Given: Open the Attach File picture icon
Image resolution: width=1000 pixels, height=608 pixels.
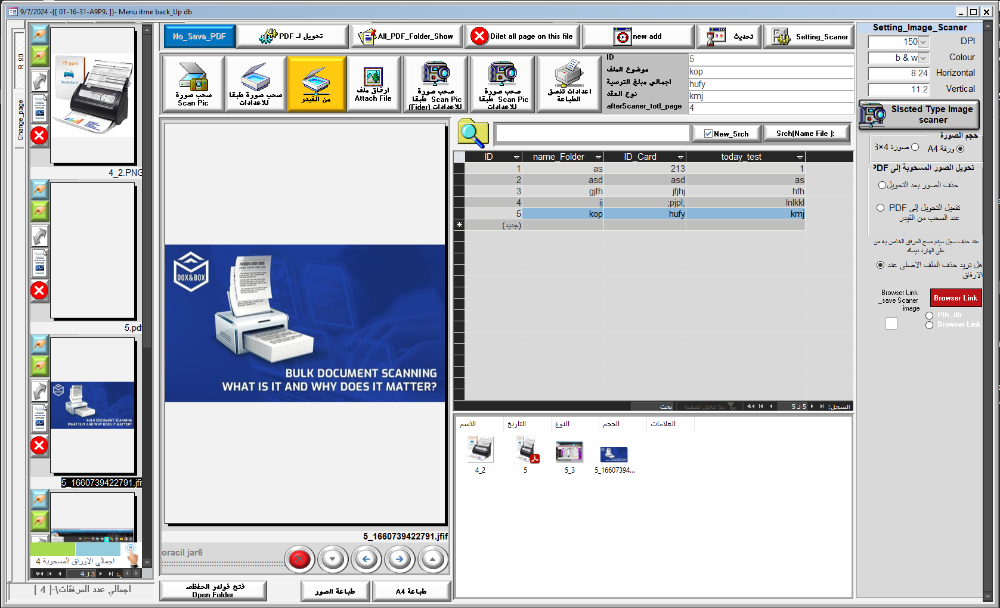Looking at the screenshot, I should click(x=373, y=84).
